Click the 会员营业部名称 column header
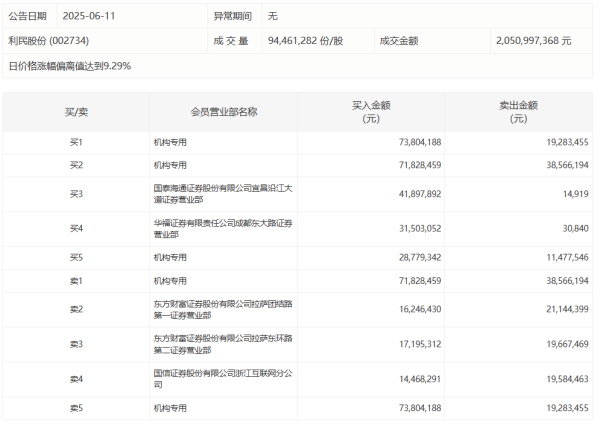 tap(224, 112)
